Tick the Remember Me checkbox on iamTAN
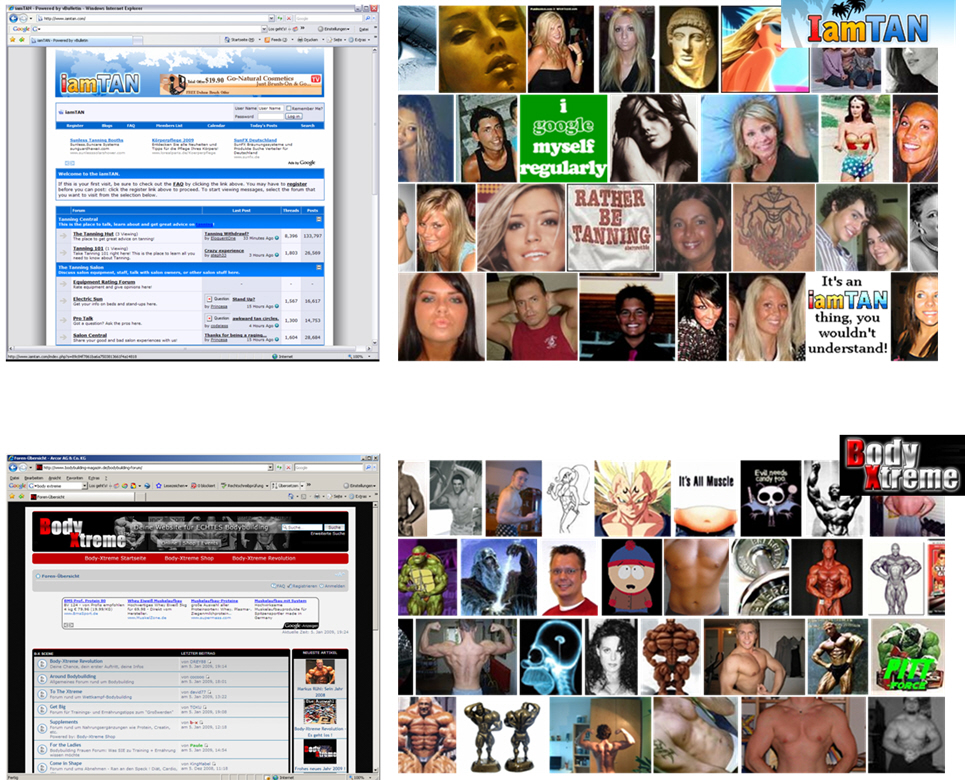 point(288,108)
